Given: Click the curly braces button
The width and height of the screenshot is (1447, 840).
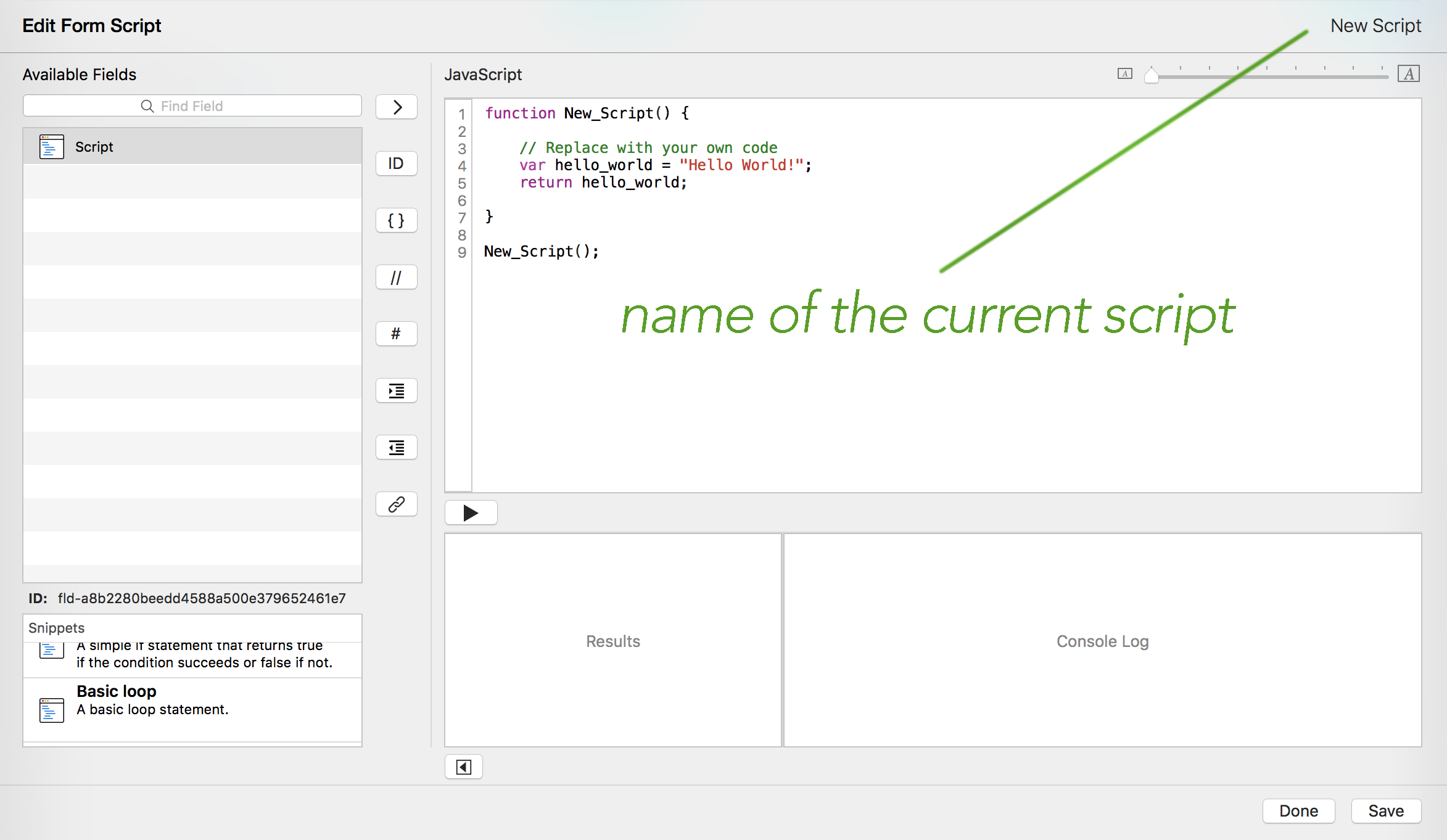Looking at the screenshot, I should (x=397, y=220).
